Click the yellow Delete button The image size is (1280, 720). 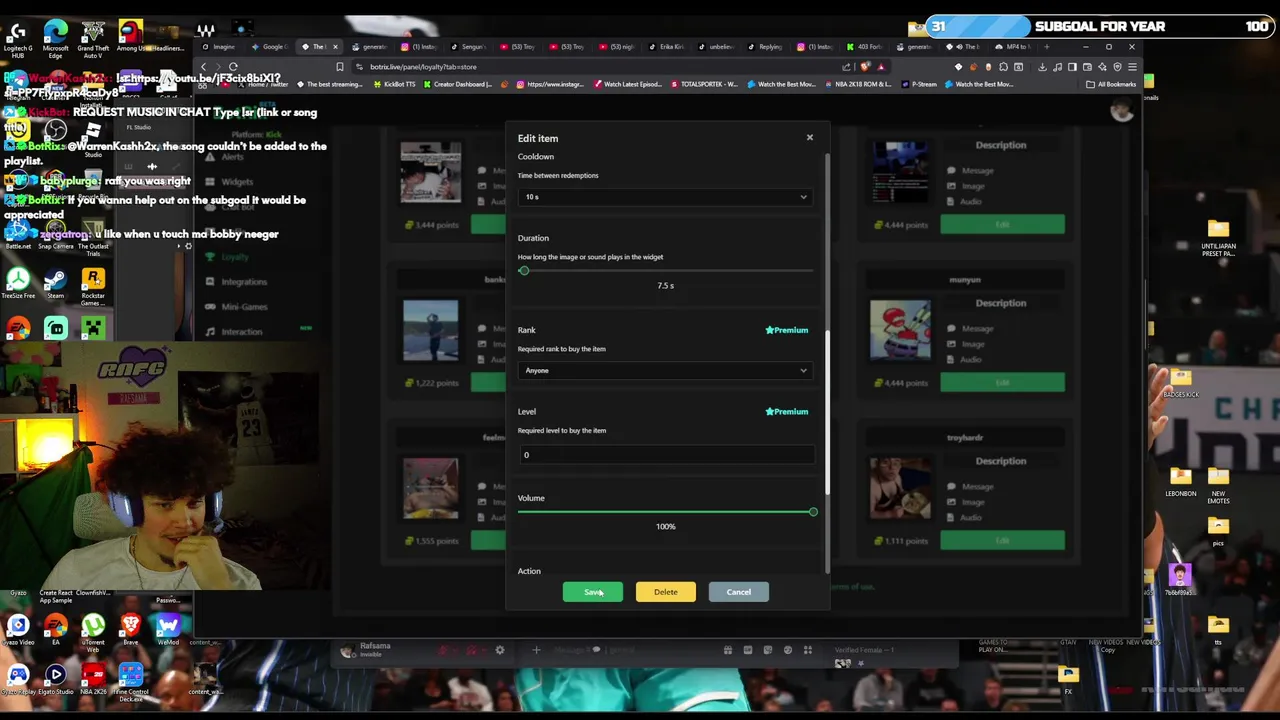pyautogui.click(x=665, y=592)
